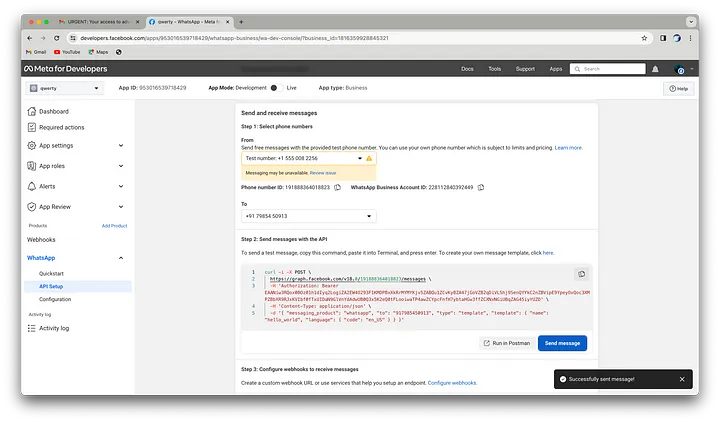Open a new browser tab
720x423 pixels.
pyautogui.click(x=241, y=22)
